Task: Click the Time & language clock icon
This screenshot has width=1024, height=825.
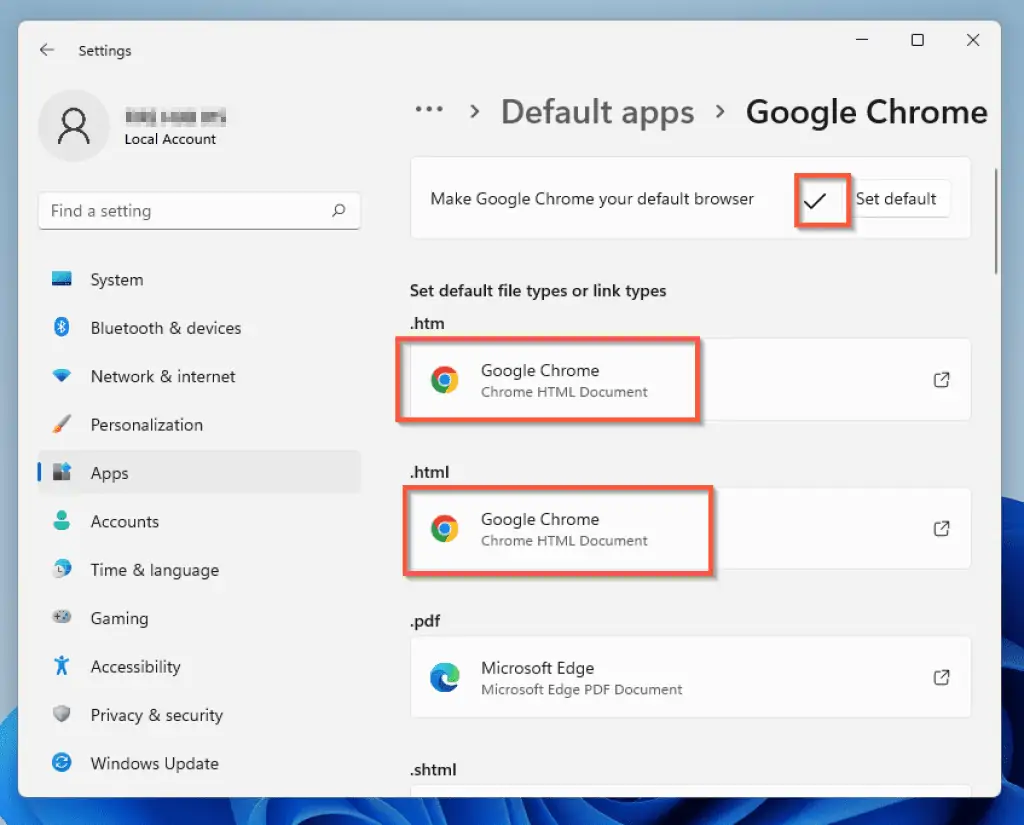Action: [x=62, y=569]
